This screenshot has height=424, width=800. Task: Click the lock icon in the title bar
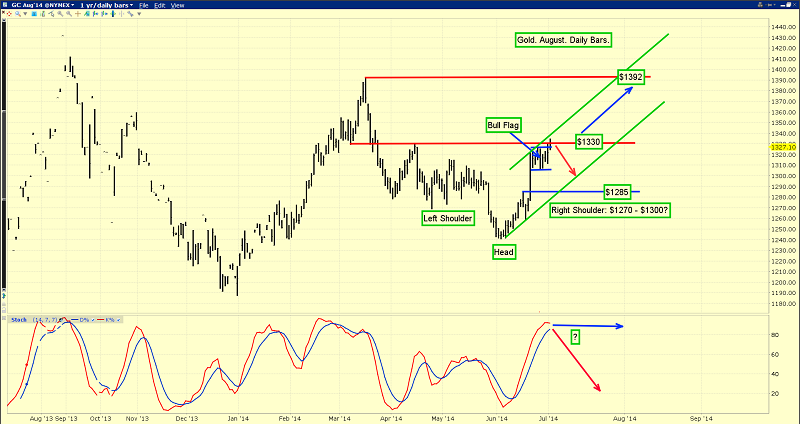tap(760, 5)
